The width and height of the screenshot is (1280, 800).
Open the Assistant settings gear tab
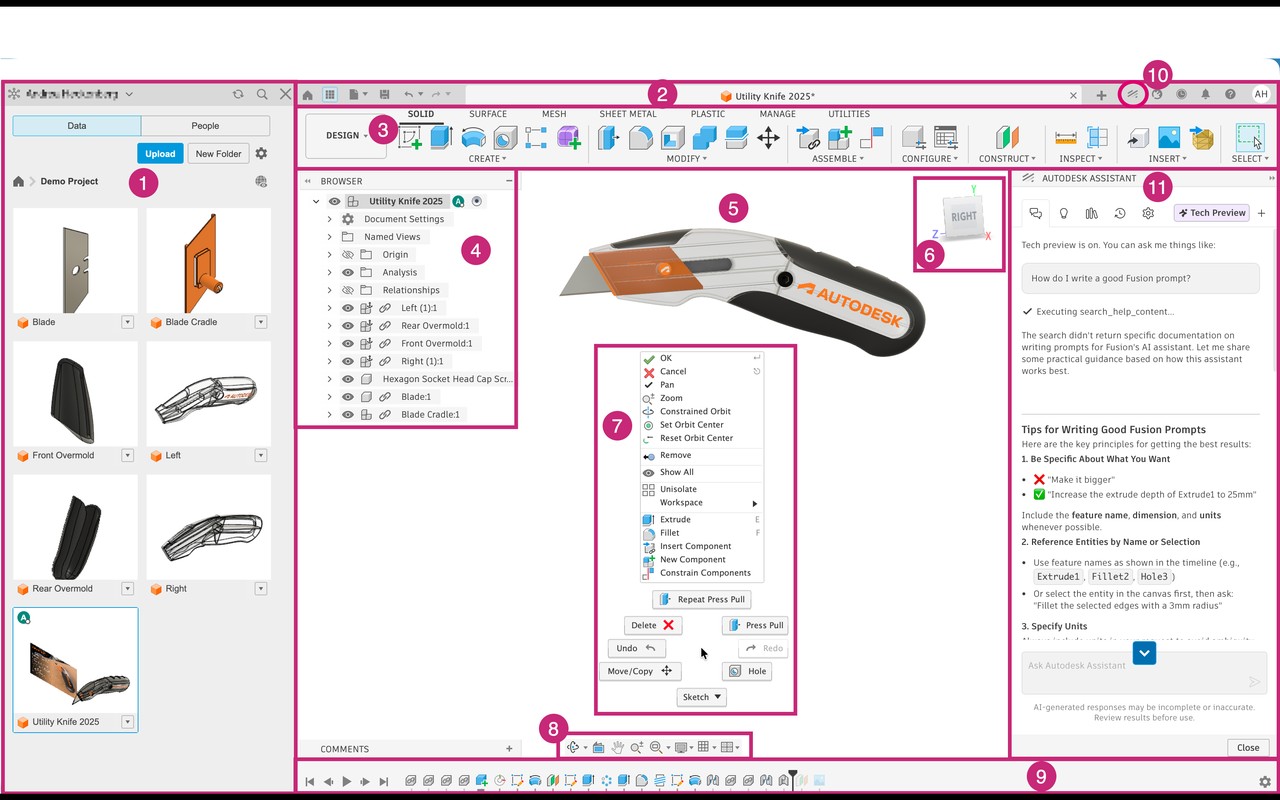[x=1148, y=213]
